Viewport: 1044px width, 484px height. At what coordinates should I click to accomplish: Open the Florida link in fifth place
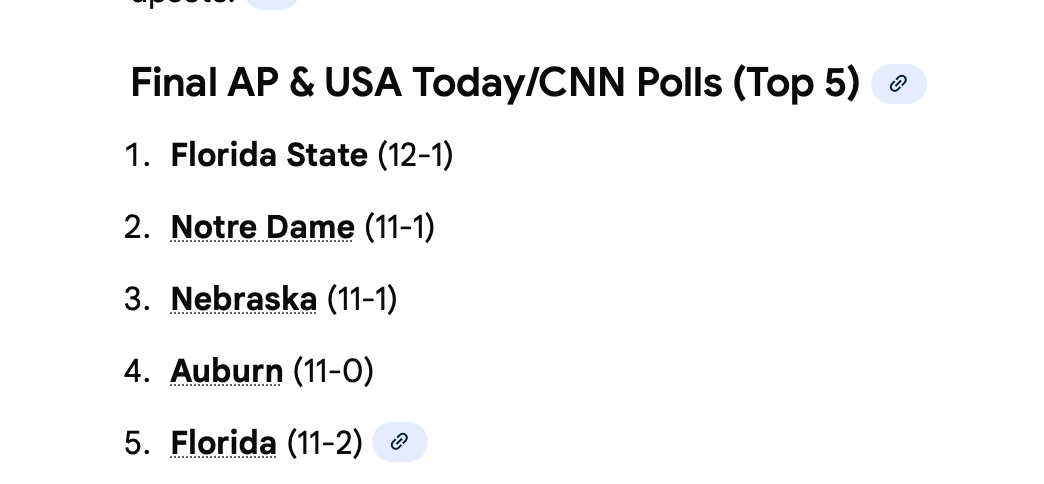click(223, 442)
